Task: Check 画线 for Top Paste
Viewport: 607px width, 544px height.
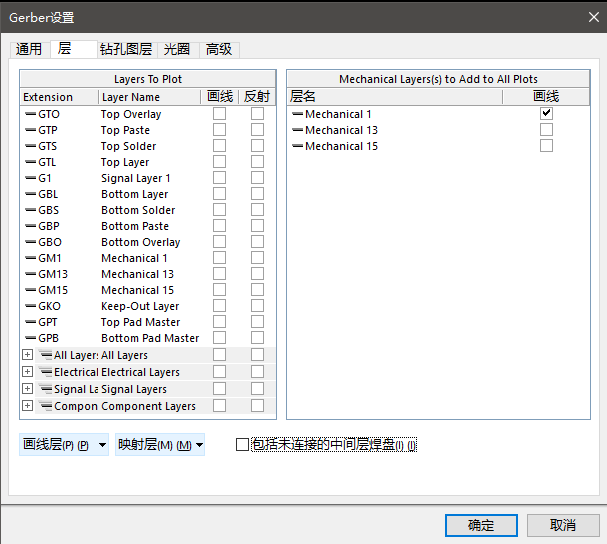Action: coord(219,130)
